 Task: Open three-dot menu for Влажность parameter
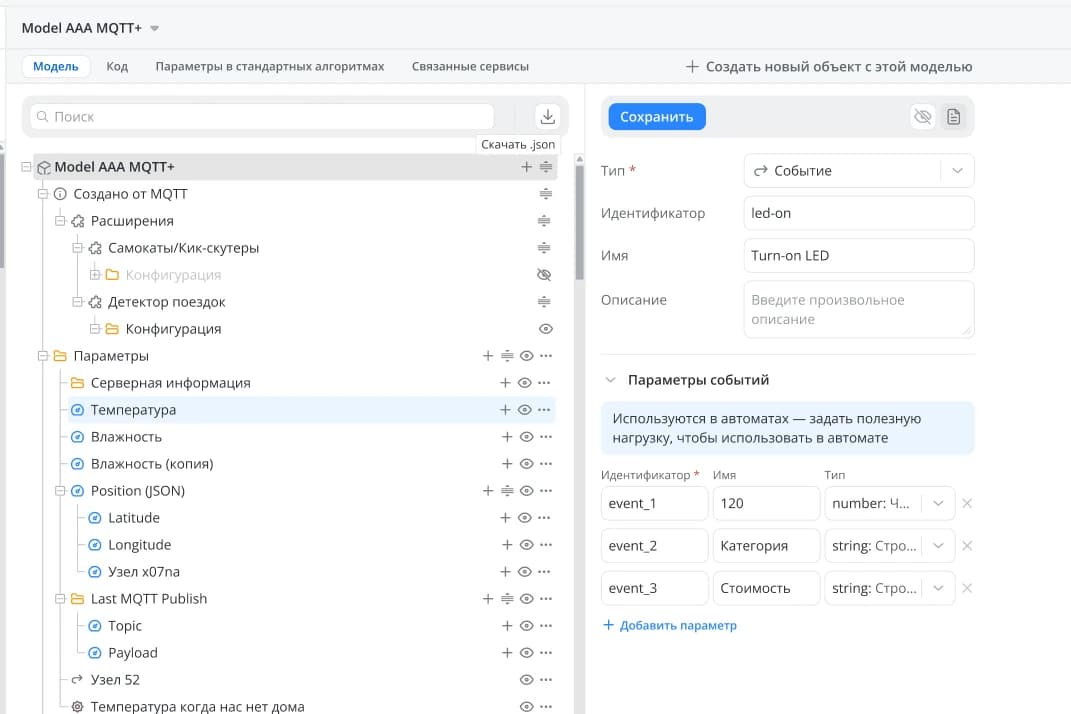tap(545, 437)
